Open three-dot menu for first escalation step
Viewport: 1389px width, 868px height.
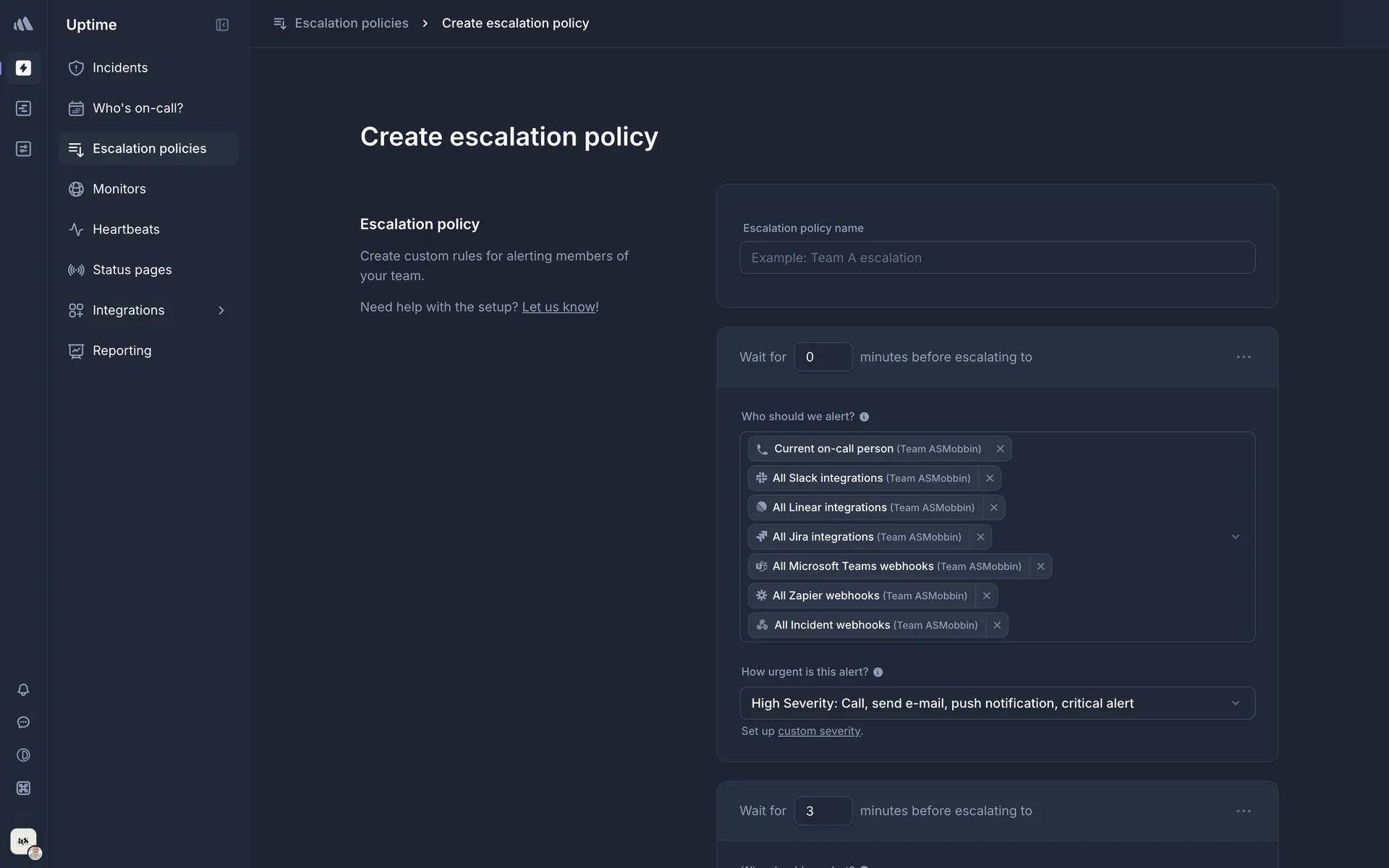(1243, 357)
